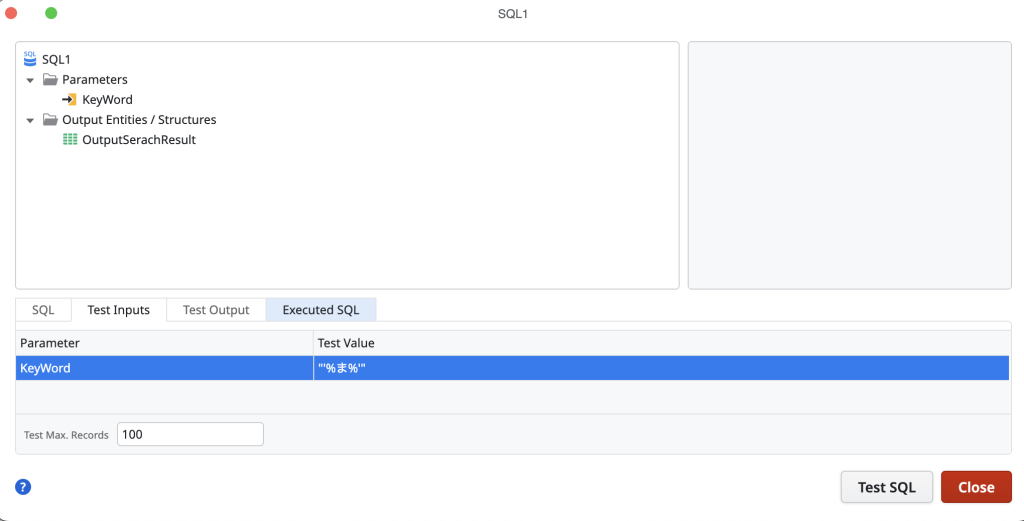Select the OutputSerachResult tree item
The image size is (1024, 521).
point(139,140)
